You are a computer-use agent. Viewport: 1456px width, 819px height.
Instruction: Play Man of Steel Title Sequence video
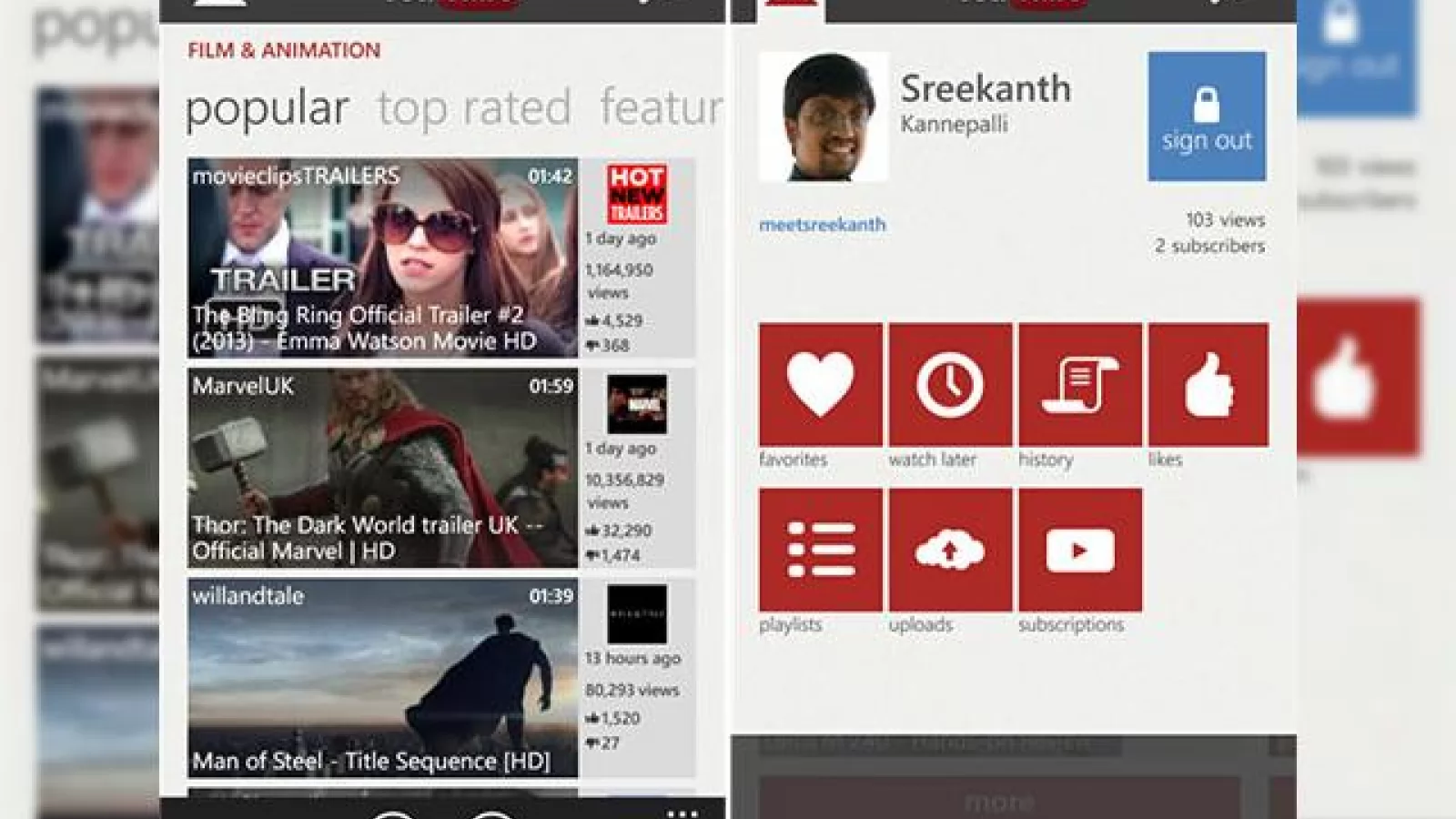(382, 678)
